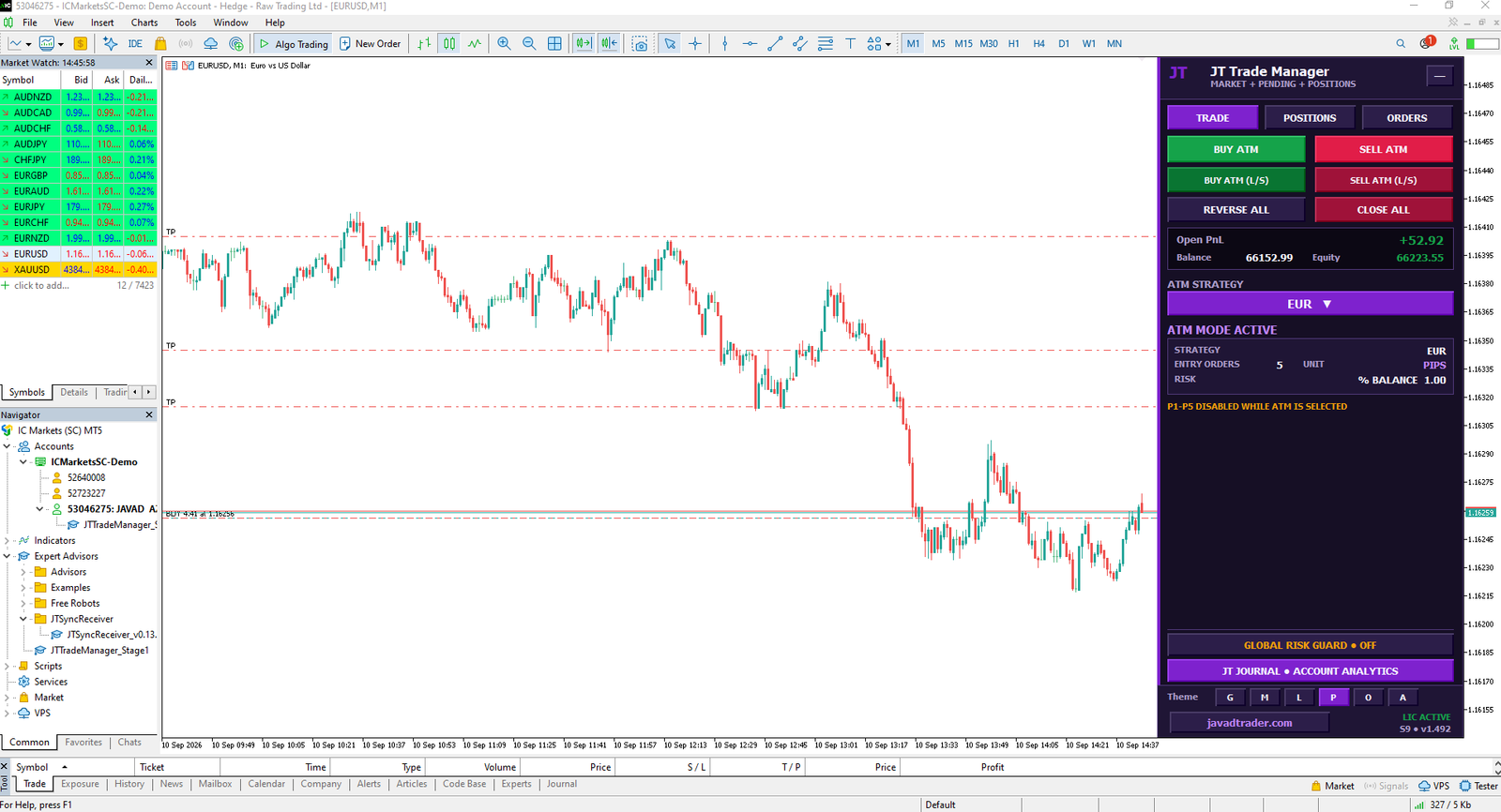Screen dimensions: 1501x812
Task: Click the CLOSE ALL button
Action: (1383, 210)
